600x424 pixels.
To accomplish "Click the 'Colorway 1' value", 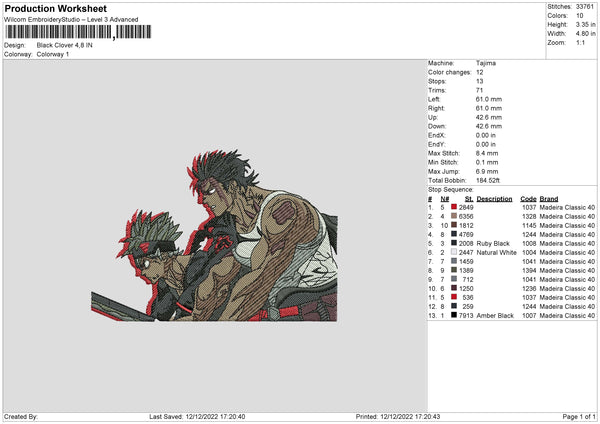I will pos(53,54).
